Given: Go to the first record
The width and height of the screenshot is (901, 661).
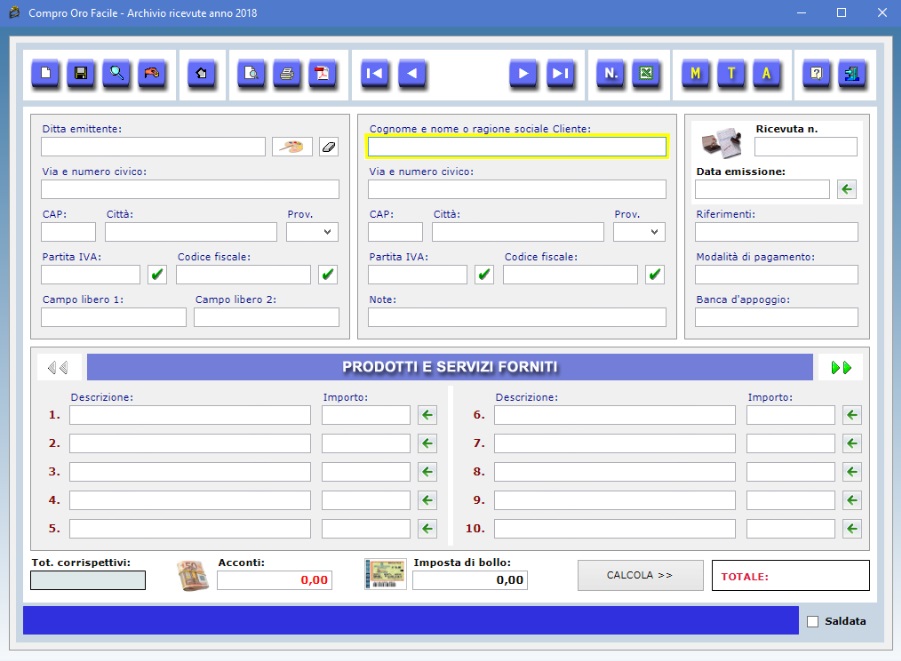Looking at the screenshot, I should tap(375, 74).
